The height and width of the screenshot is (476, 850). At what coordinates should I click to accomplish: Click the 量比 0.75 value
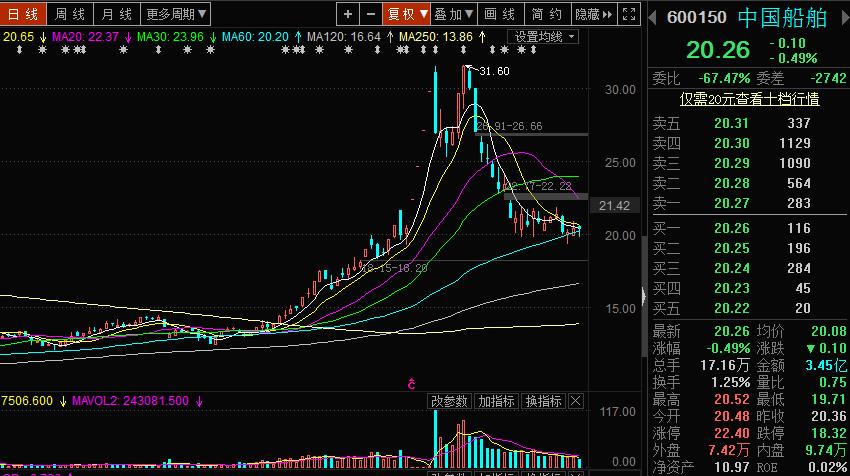point(832,383)
